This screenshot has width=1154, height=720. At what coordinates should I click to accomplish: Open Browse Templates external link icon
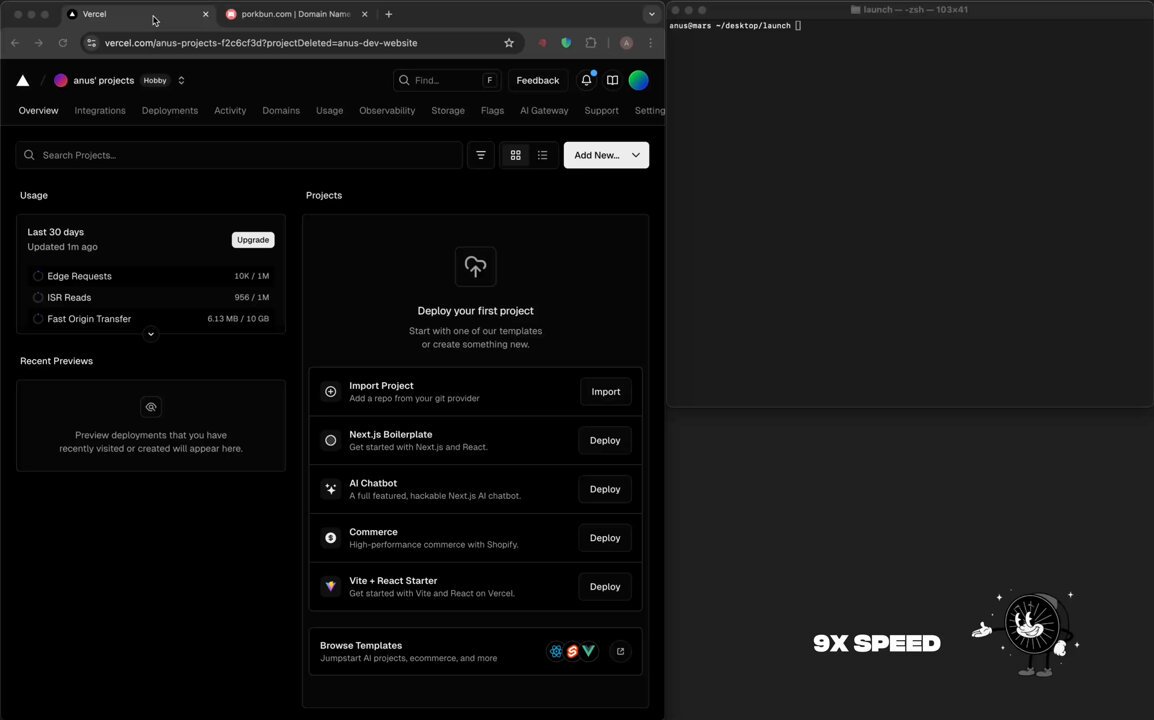[x=620, y=652]
